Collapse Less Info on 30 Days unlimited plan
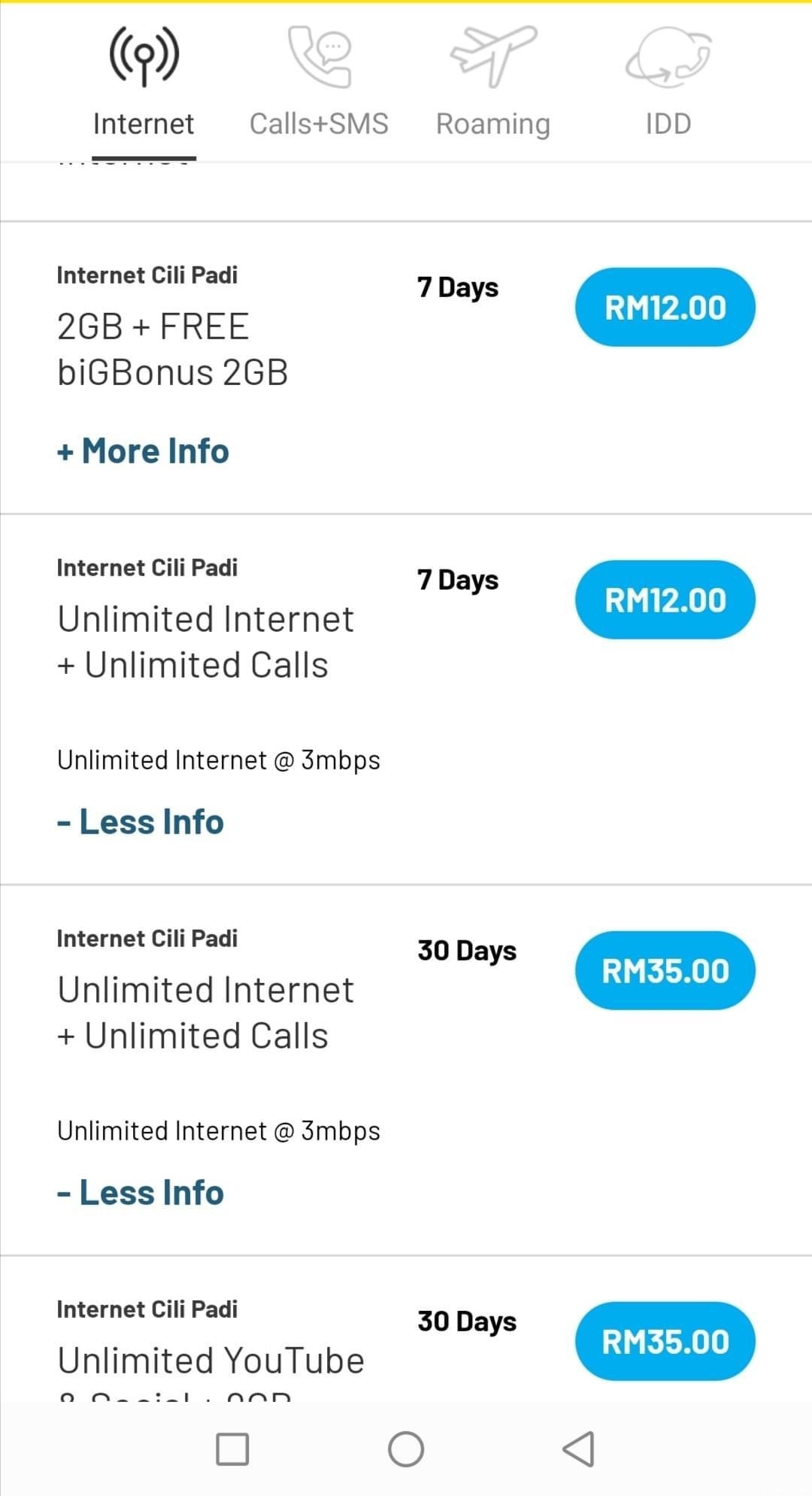This screenshot has width=812, height=1496. click(x=141, y=1193)
